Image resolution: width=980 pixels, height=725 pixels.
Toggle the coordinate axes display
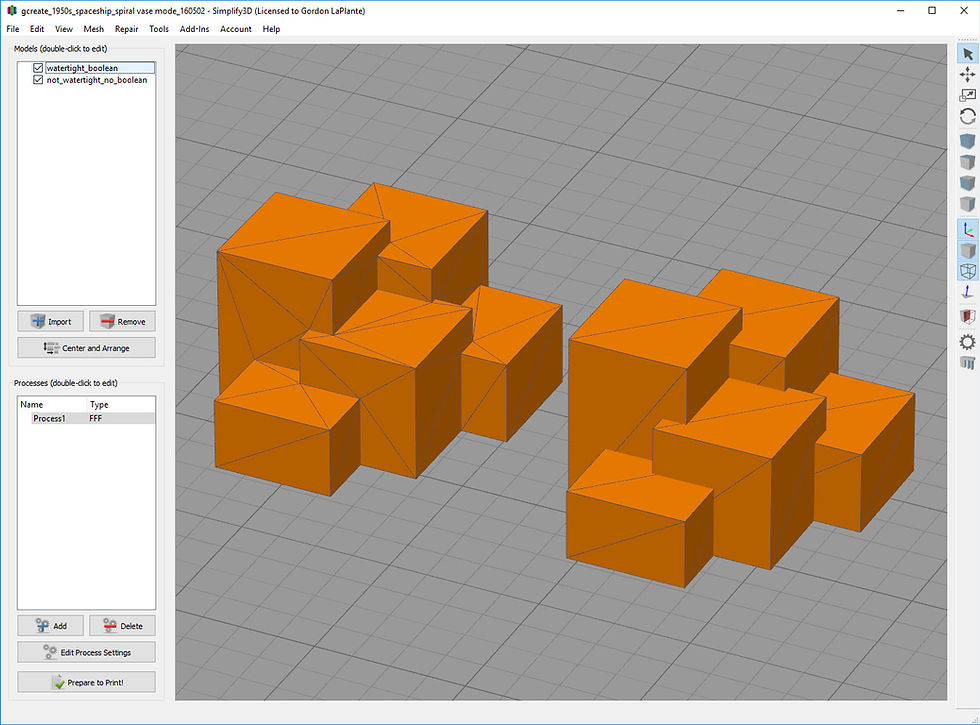pyautogui.click(x=968, y=229)
